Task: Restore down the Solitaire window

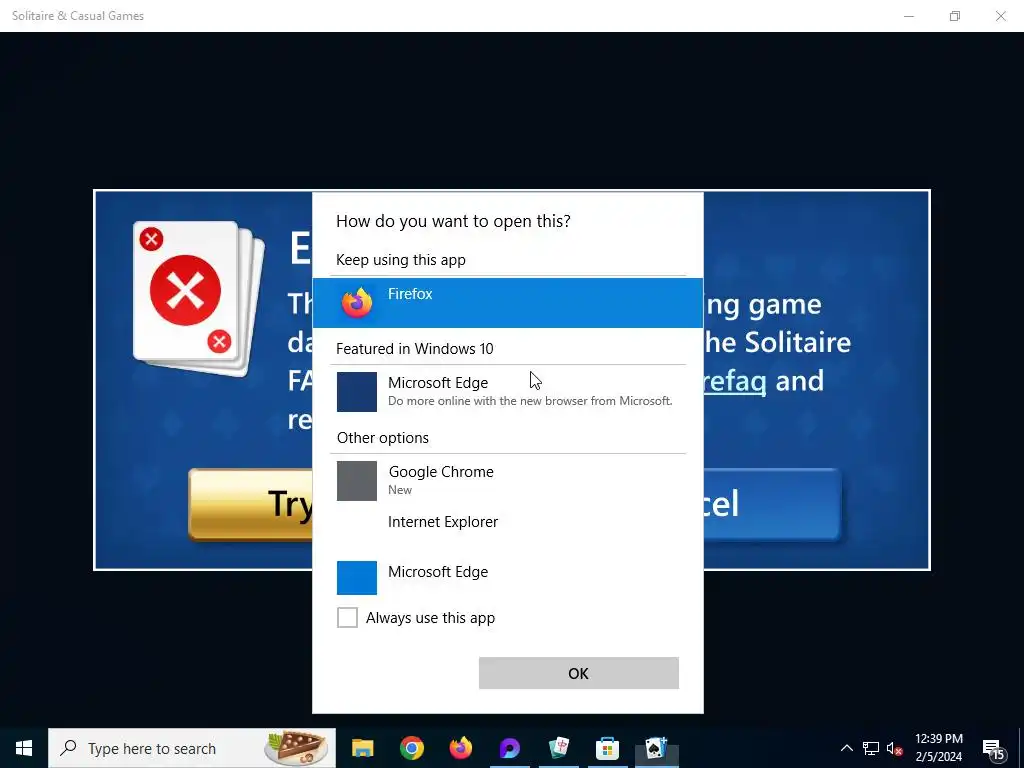Action: coord(955,16)
